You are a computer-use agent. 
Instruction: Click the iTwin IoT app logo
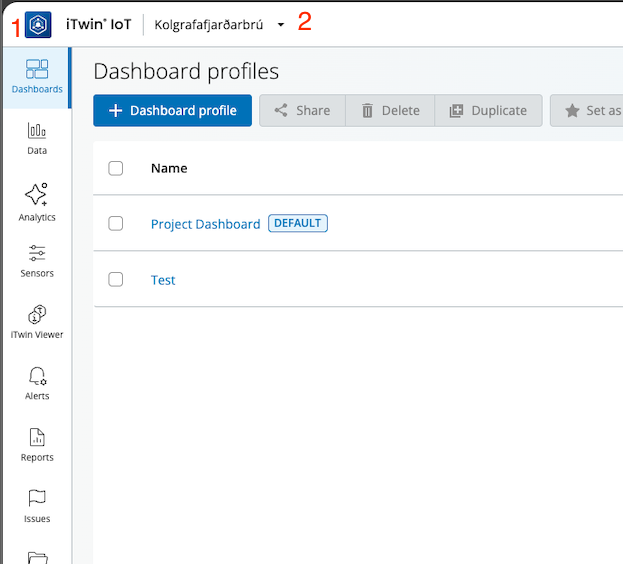(38, 25)
